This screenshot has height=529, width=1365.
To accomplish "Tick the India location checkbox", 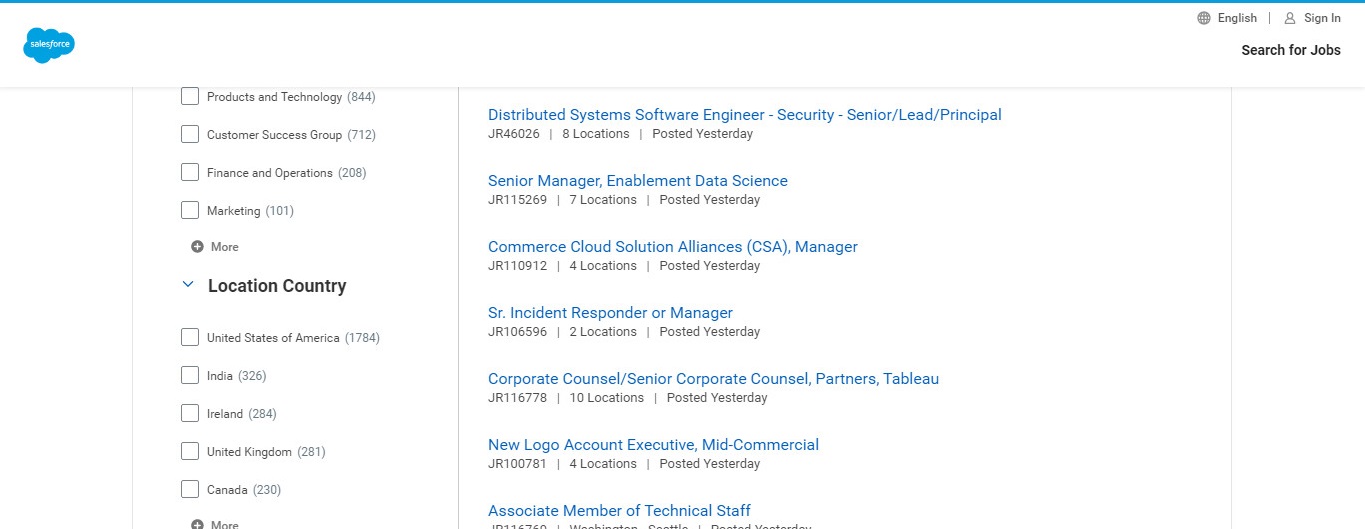I will point(190,376).
